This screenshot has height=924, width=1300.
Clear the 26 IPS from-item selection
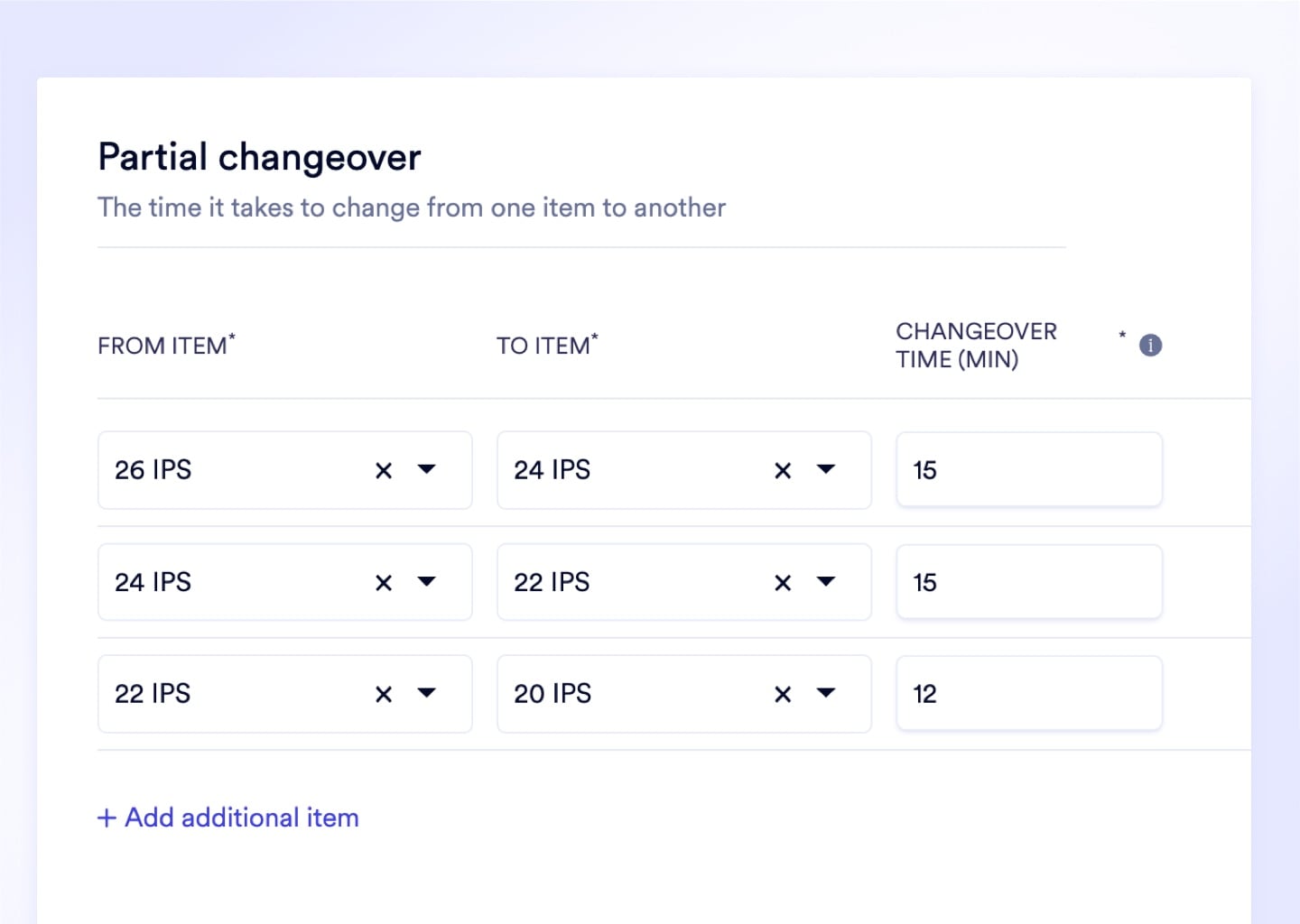[x=384, y=470]
